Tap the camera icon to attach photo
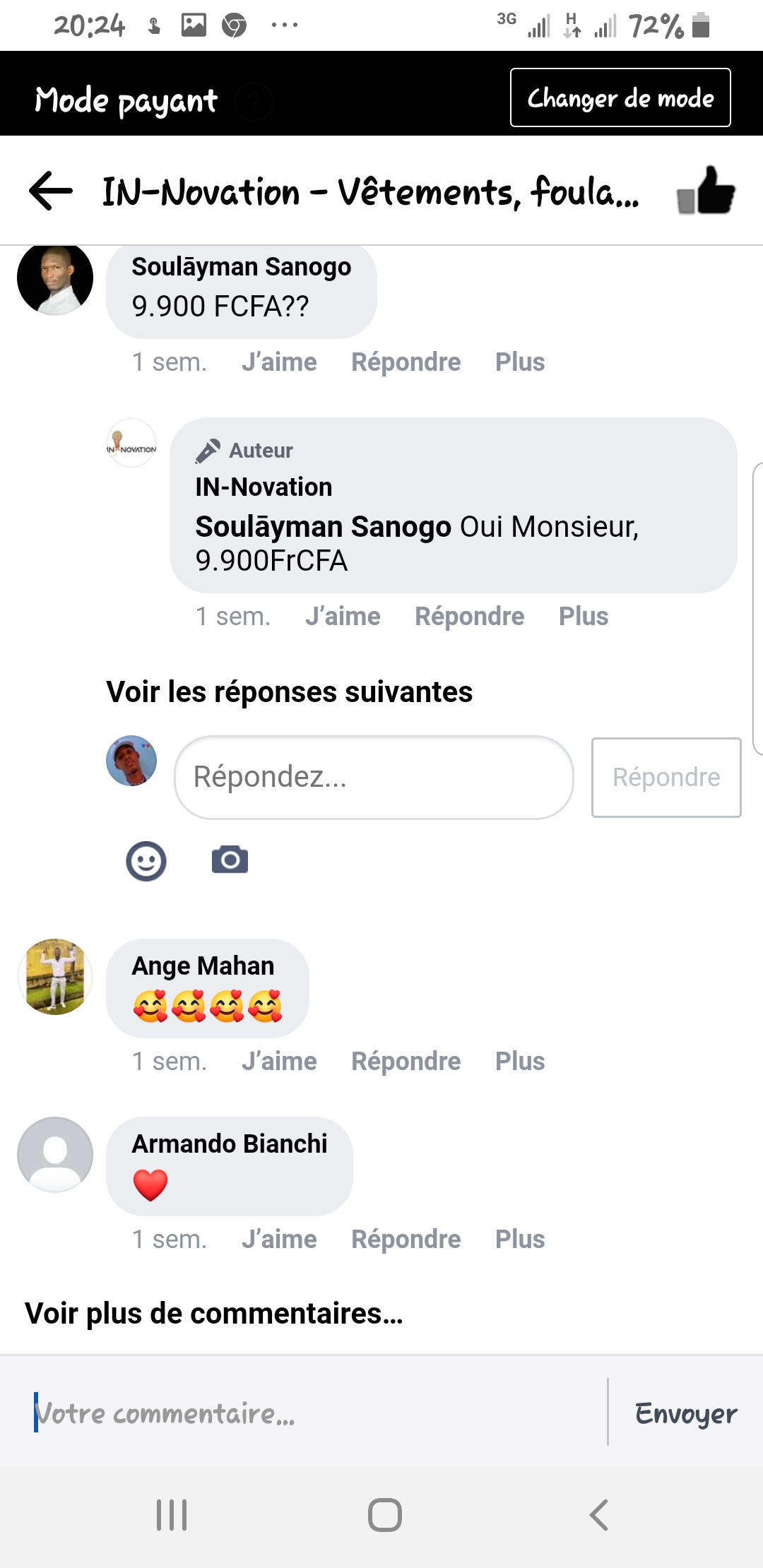 click(x=230, y=860)
